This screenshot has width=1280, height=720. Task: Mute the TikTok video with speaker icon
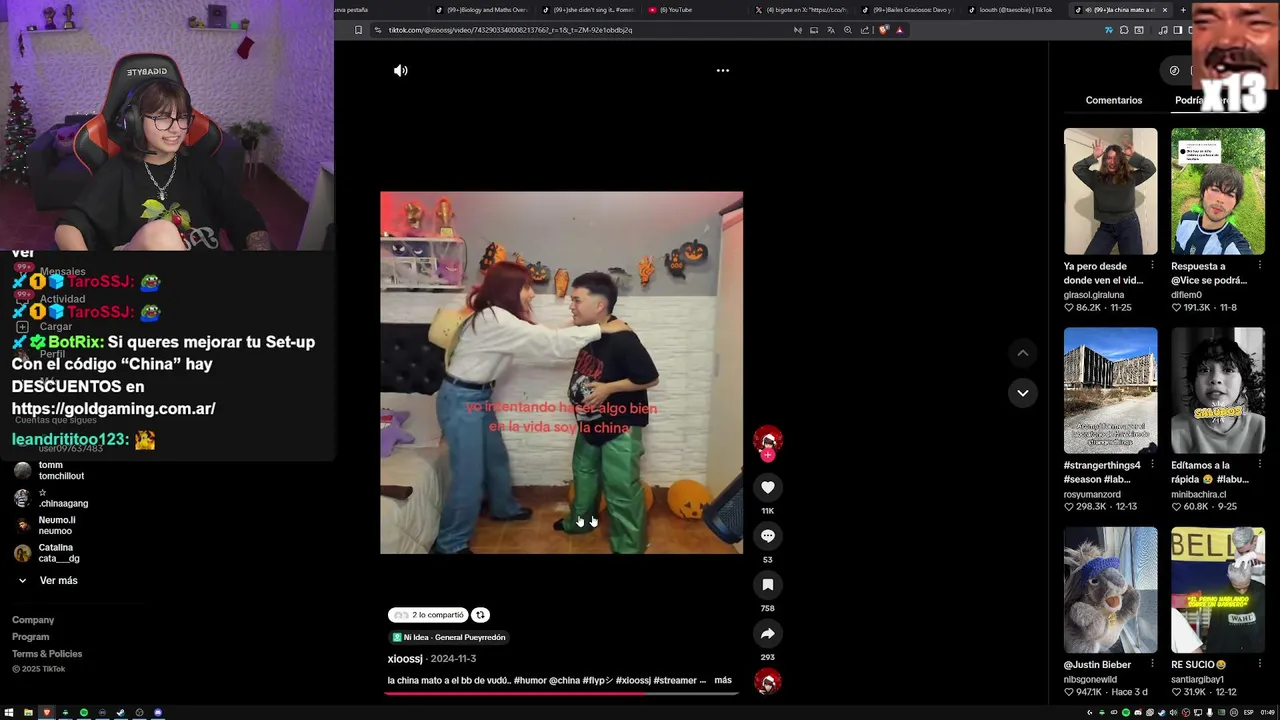(401, 71)
